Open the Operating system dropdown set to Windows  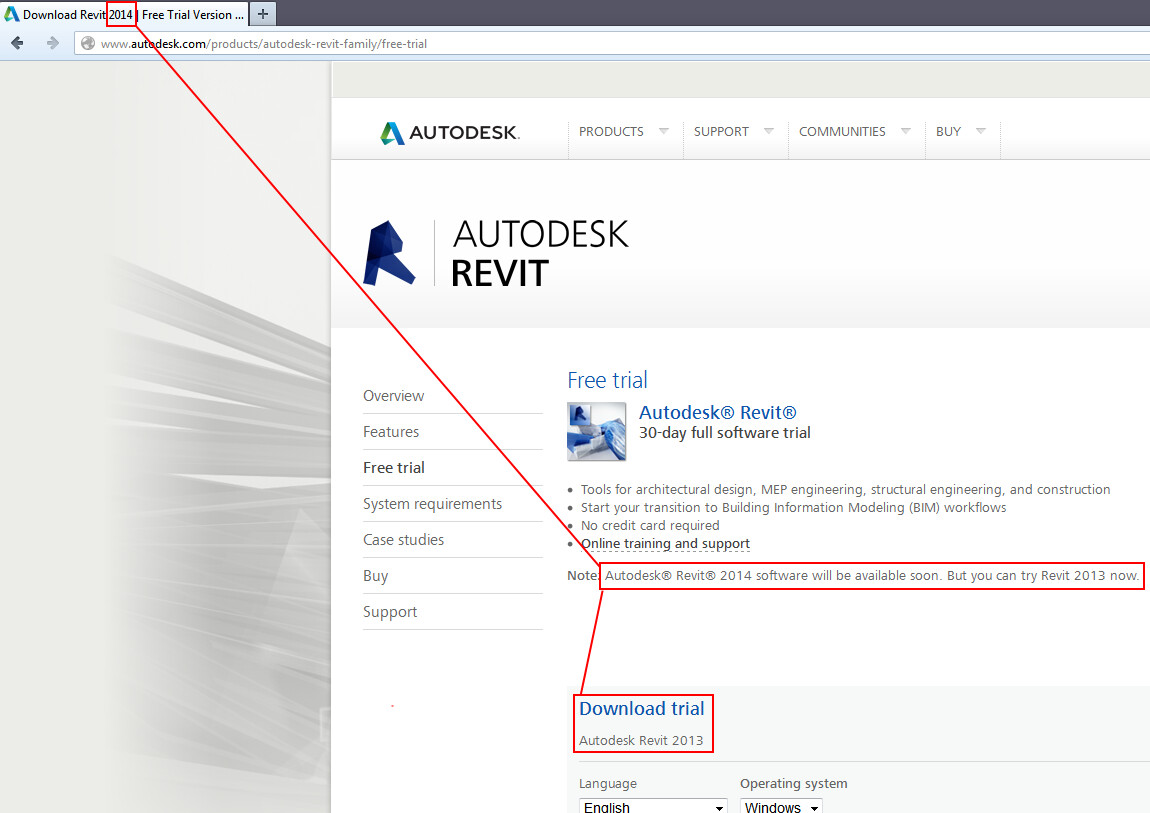781,806
